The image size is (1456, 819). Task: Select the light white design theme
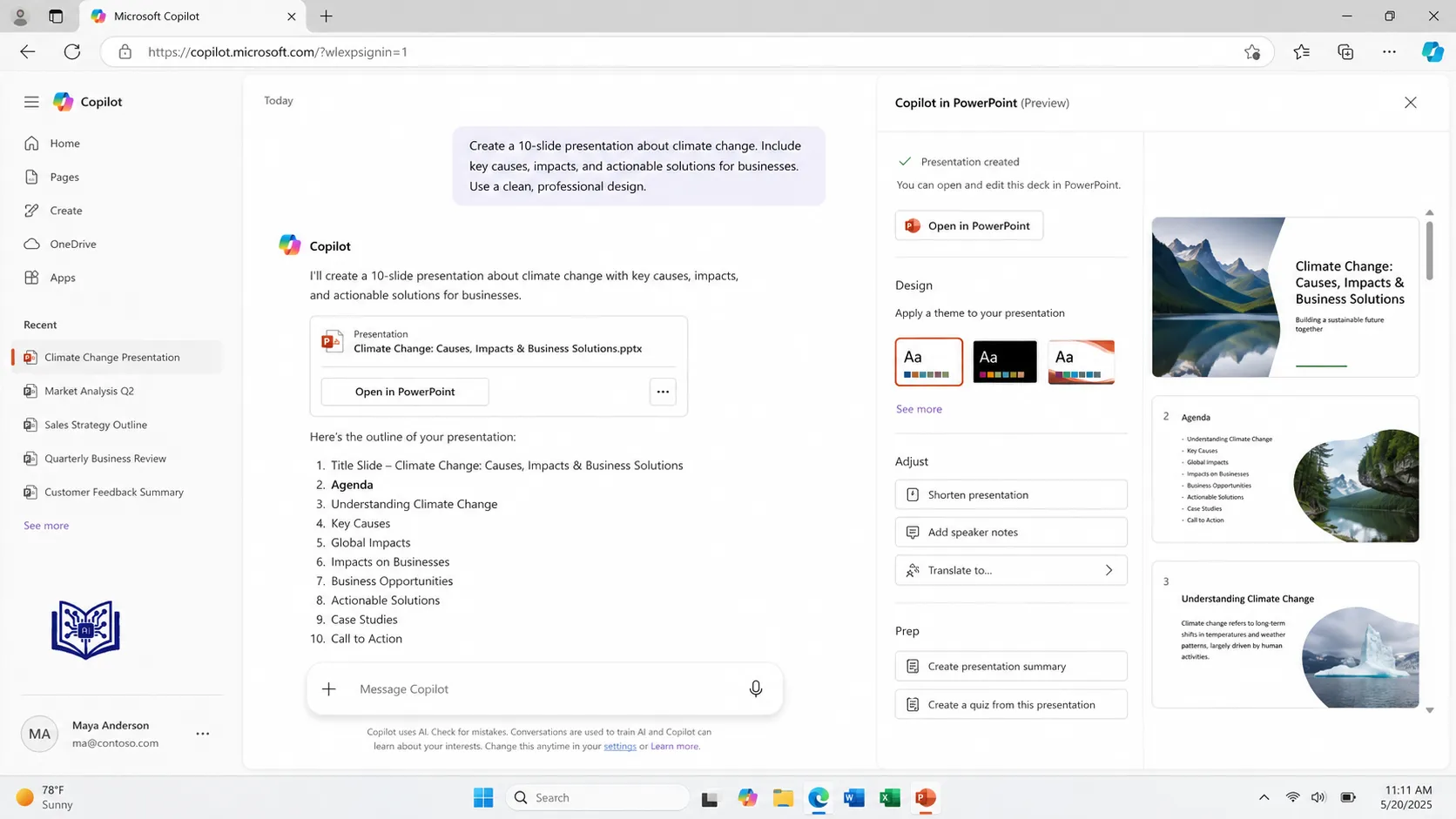(929, 361)
